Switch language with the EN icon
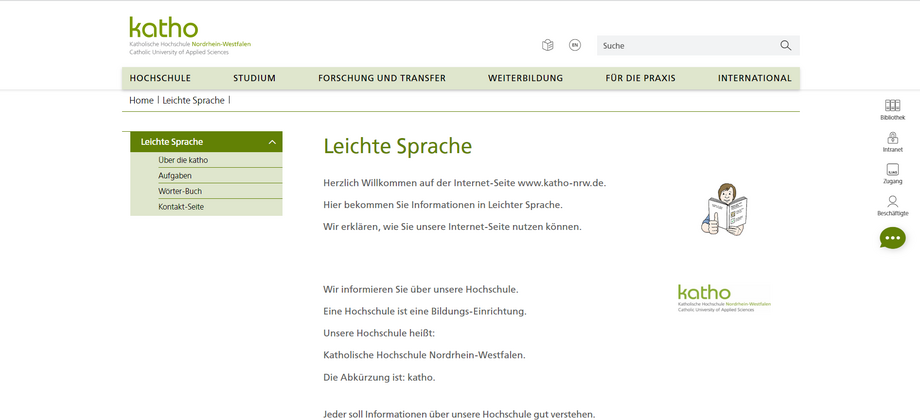The image size is (920, 420). 575,45
